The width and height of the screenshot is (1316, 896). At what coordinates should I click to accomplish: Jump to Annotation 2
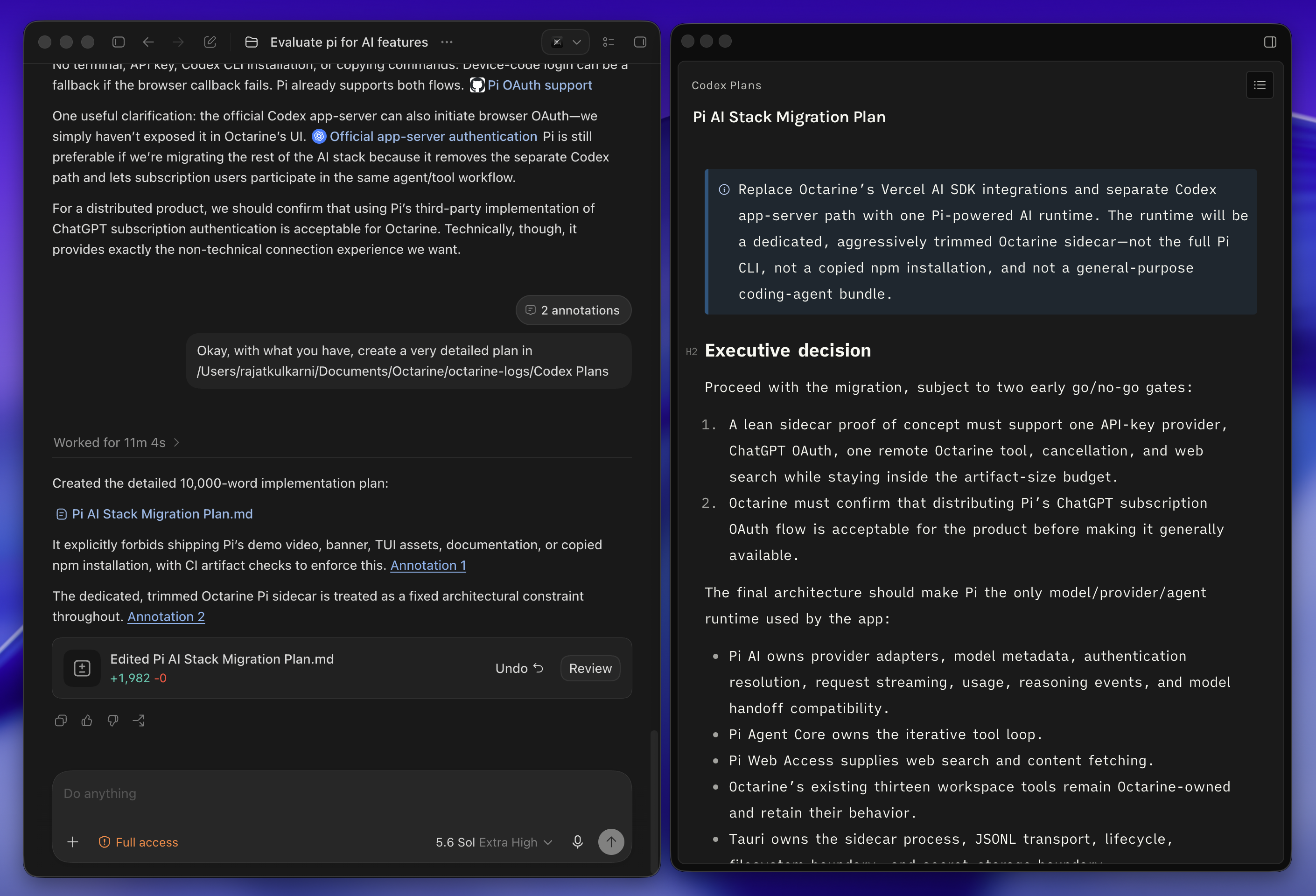click(x=166, y=616)
